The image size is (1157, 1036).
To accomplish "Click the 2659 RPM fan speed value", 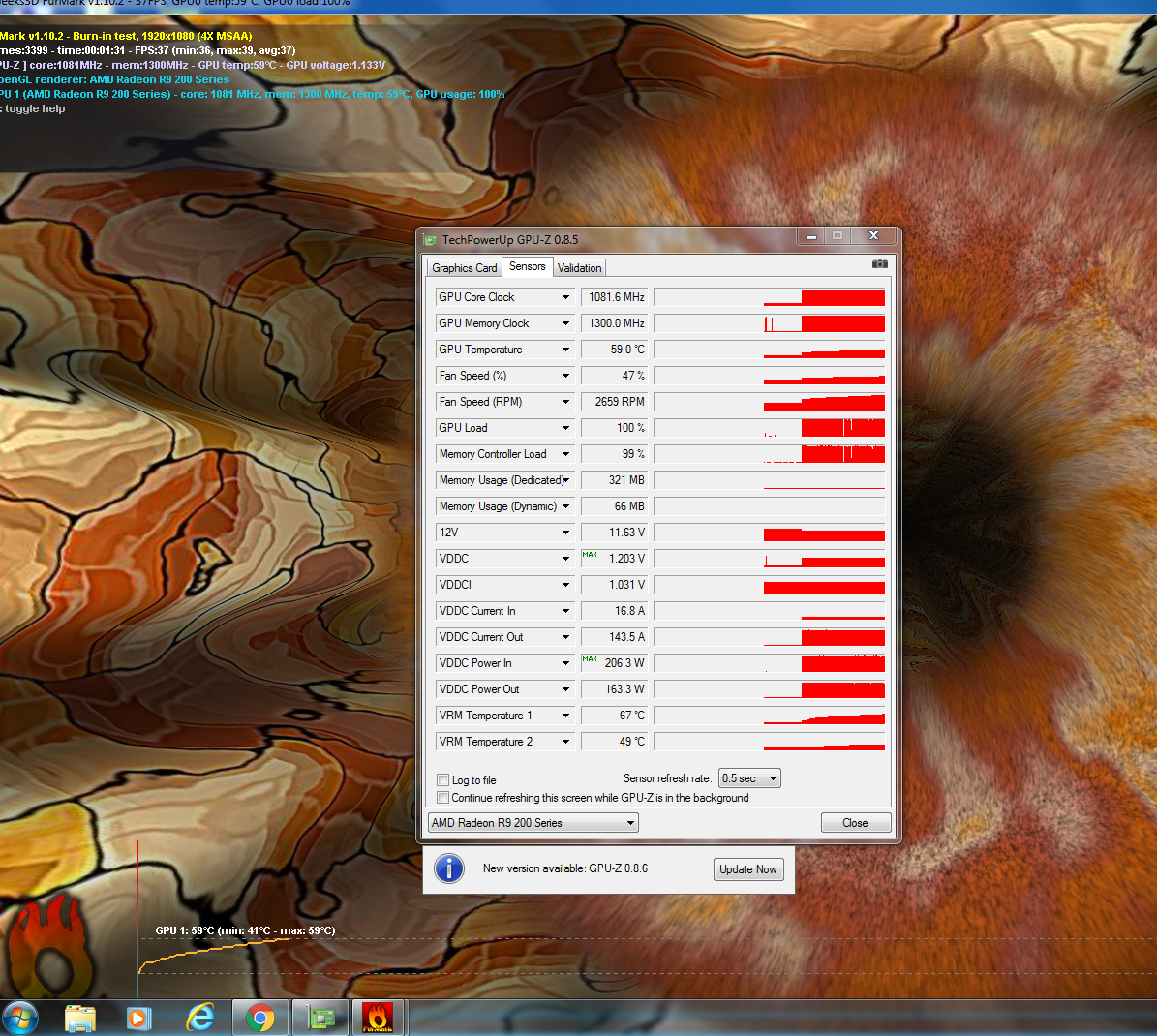I will pos(615,402).
